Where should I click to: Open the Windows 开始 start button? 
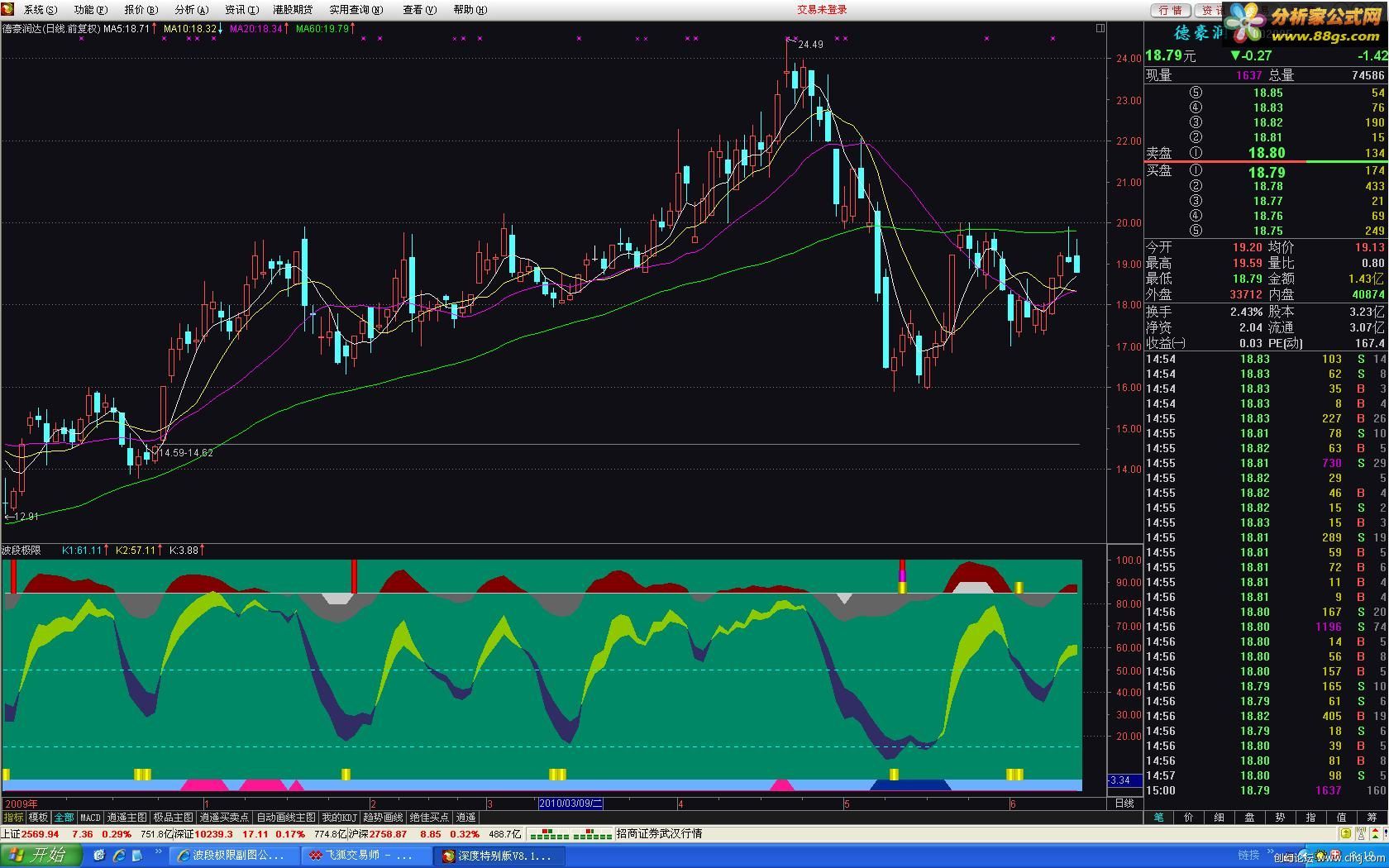41,856
